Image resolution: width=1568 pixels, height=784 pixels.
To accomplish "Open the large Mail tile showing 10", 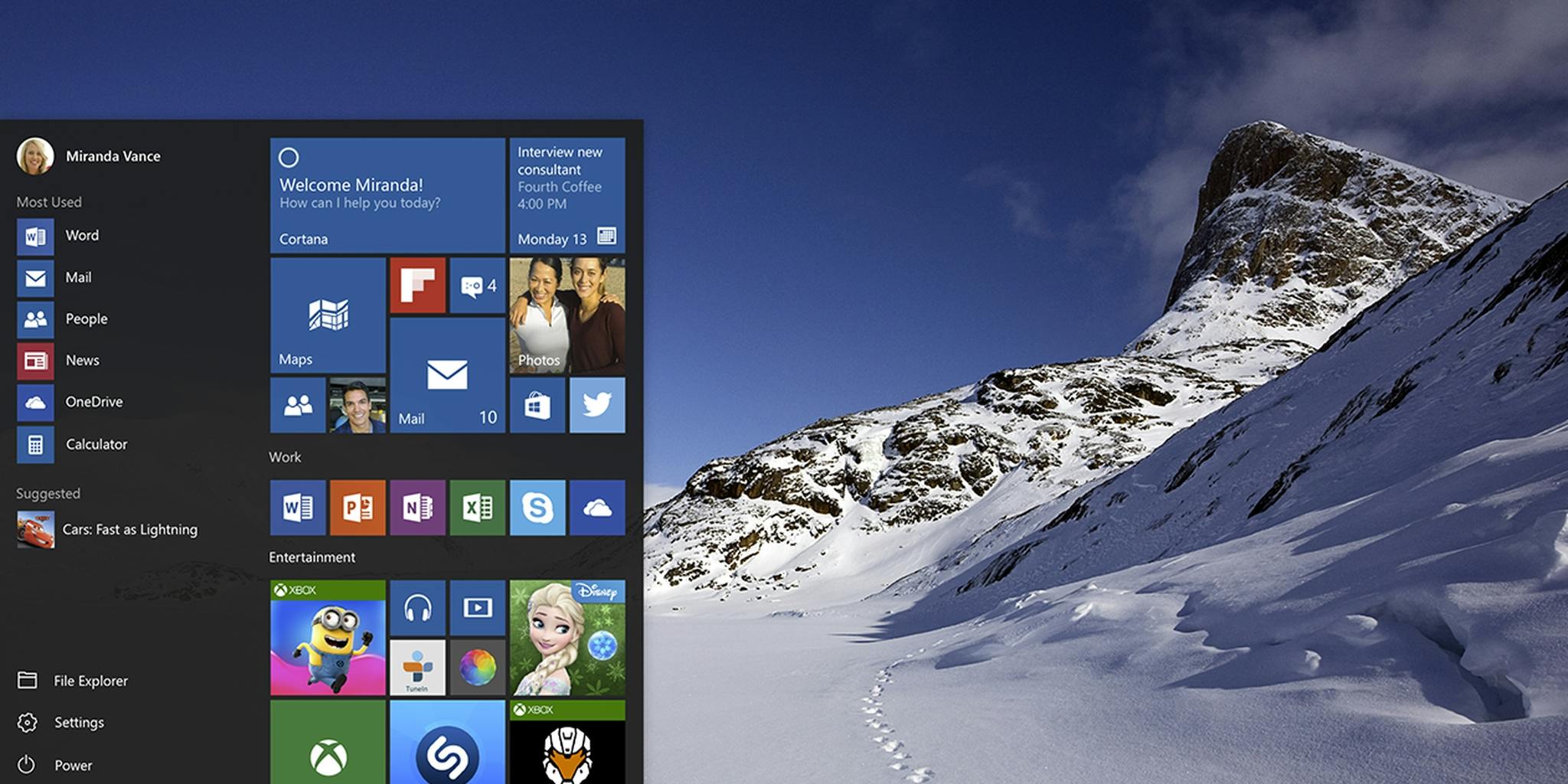I will click(x=448, y=375).
